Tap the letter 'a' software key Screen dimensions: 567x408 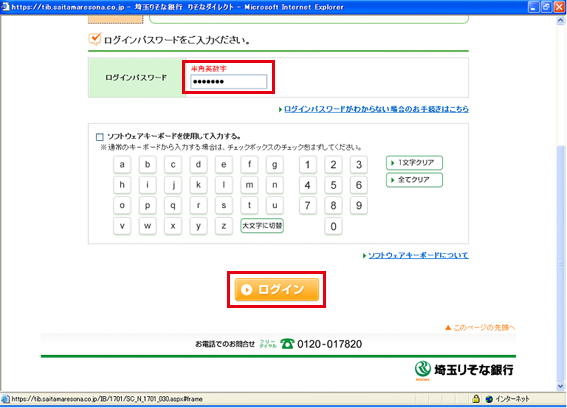[122, 165]
